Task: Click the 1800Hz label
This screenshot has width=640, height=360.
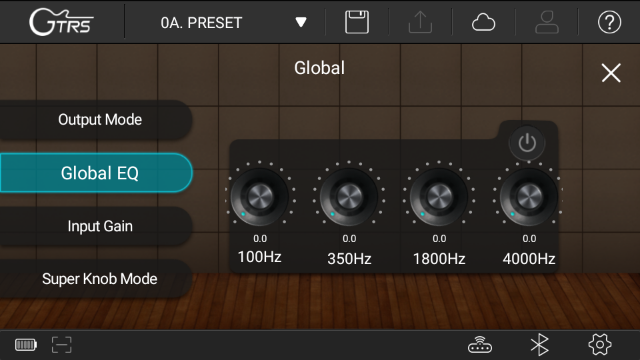Action: tap(439, 259)
